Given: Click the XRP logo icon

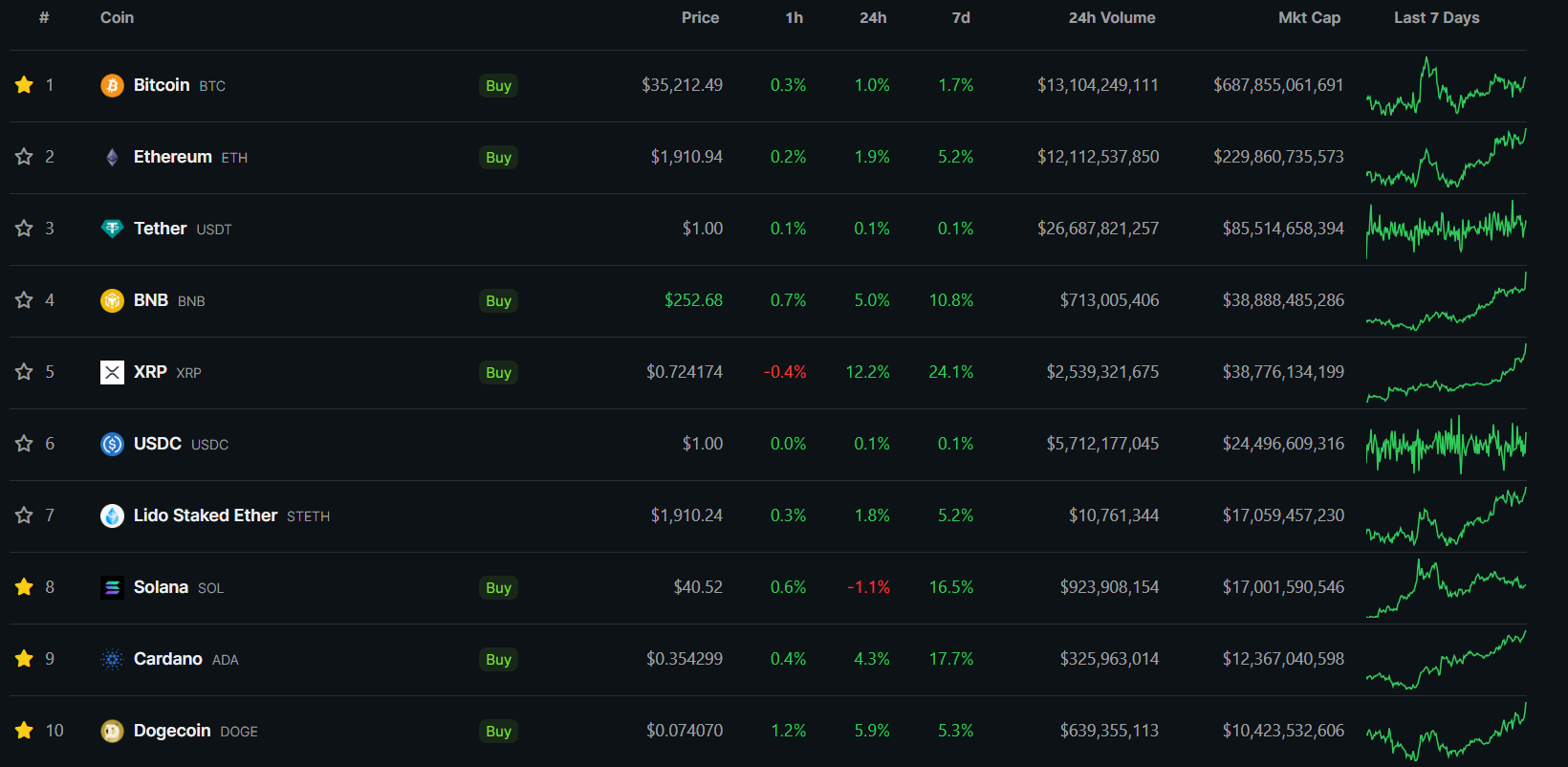Looking at the screenshot, I should [112, 372].
